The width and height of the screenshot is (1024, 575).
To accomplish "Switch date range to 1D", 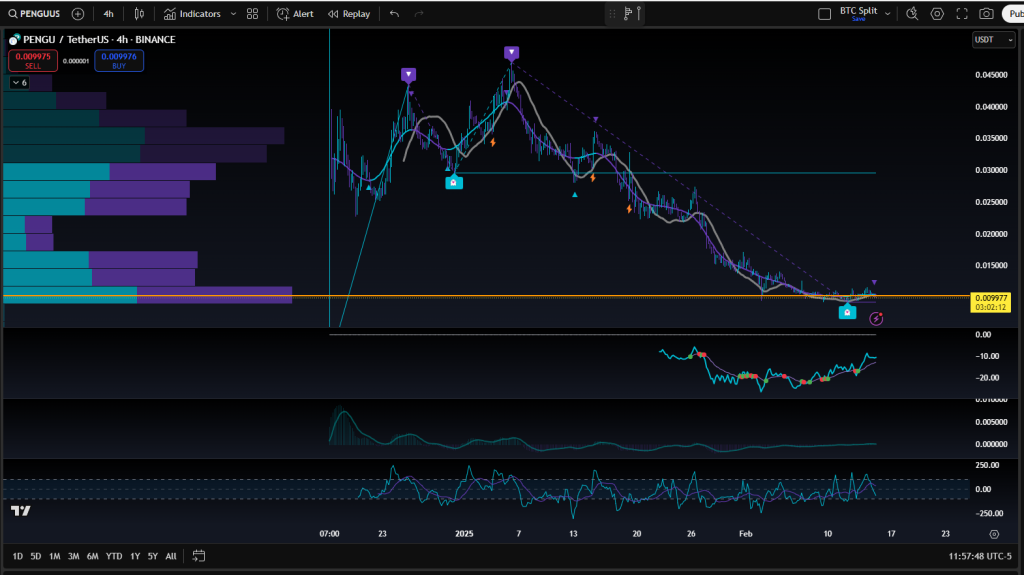I will click(x=18, y=556).
